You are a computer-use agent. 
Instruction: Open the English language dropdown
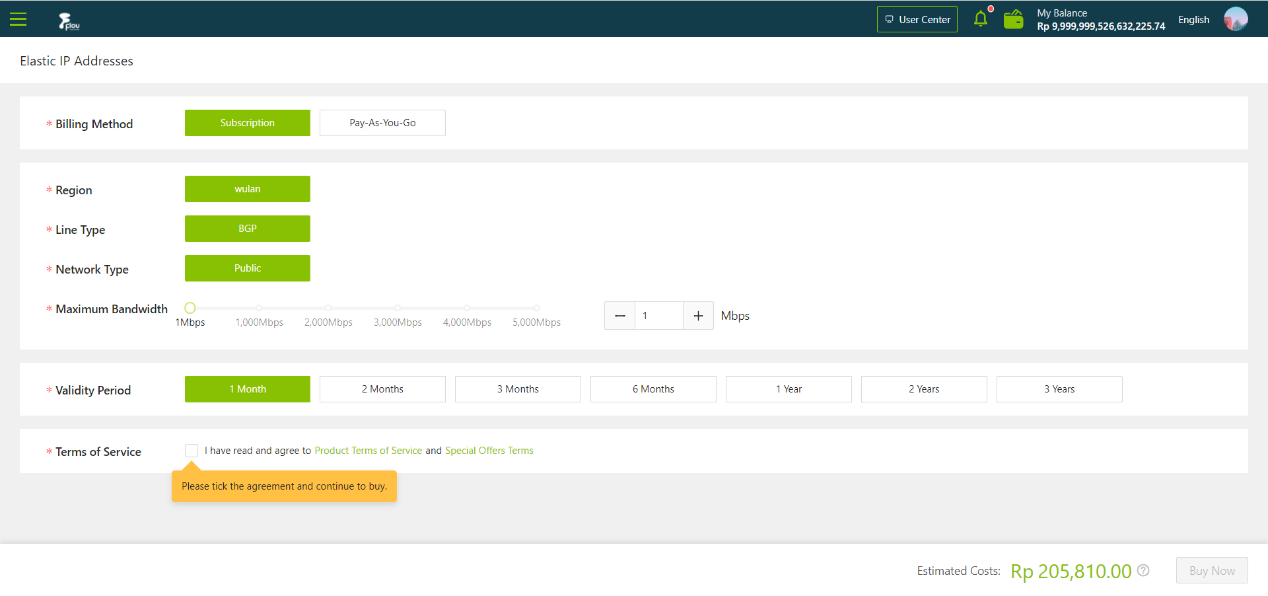(1193, 19)
